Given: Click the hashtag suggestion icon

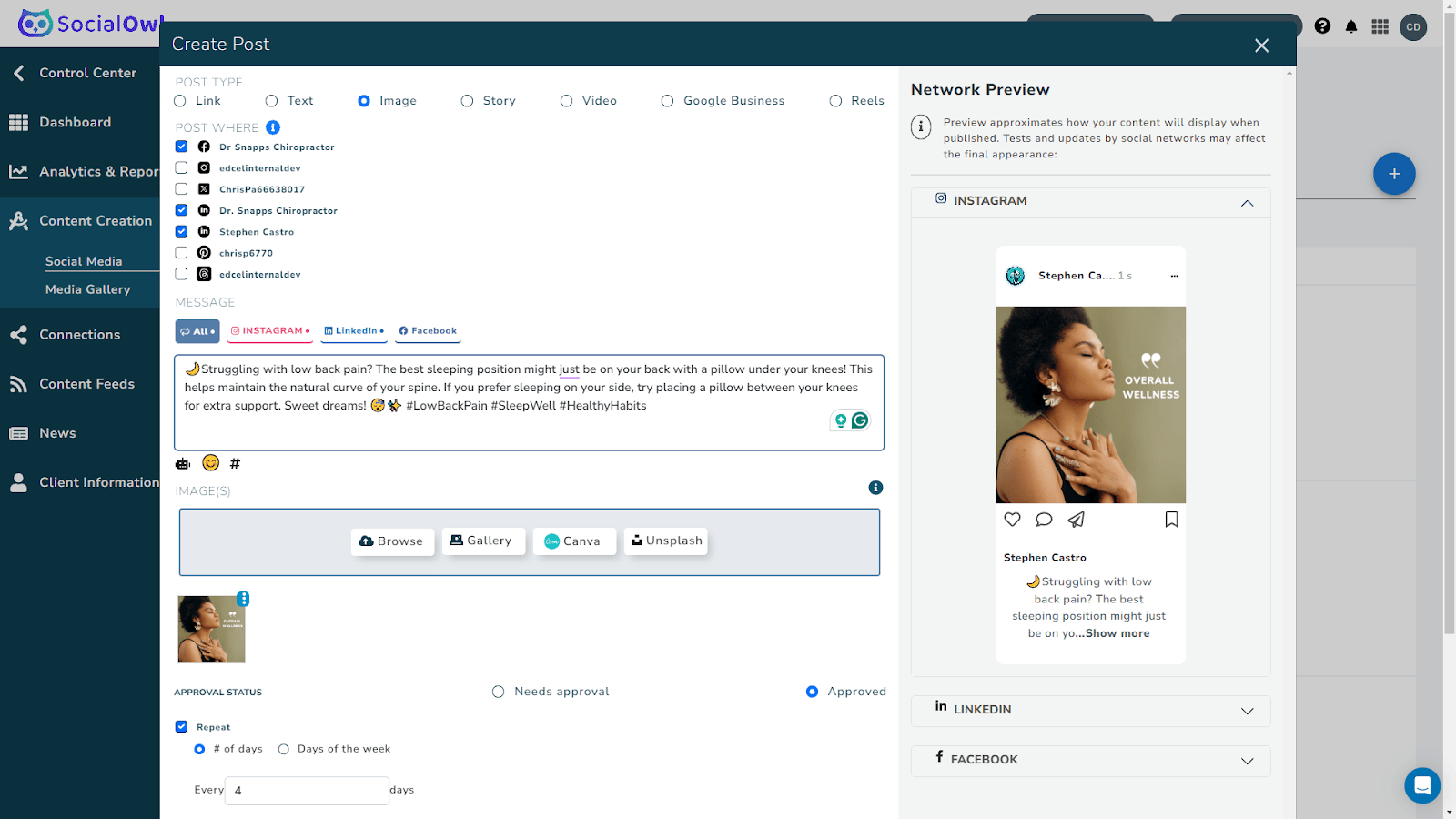Looking at the screenshot, I should [x=235, y=464].
